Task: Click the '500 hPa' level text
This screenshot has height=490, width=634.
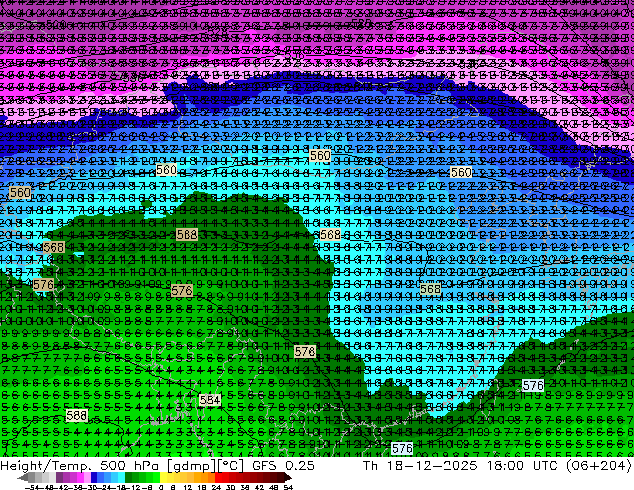Action: (130, 466)
